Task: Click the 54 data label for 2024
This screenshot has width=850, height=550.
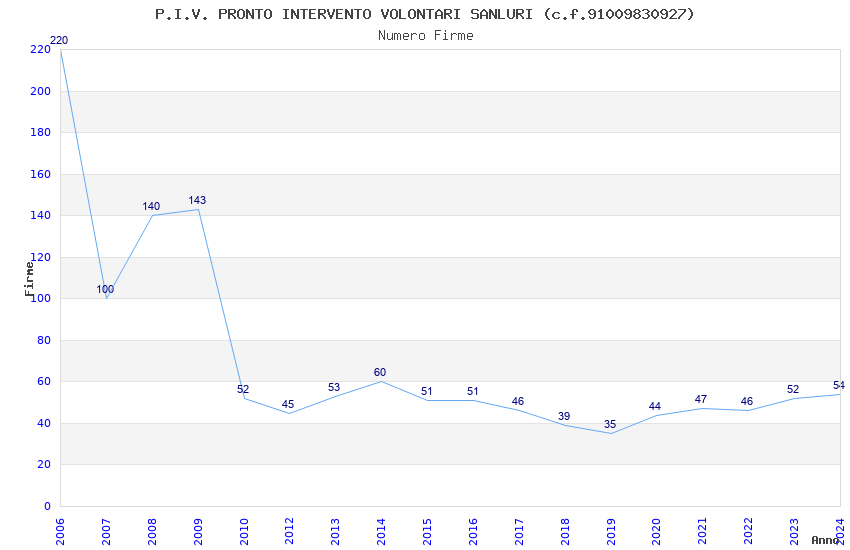Action: click(839, 385)
